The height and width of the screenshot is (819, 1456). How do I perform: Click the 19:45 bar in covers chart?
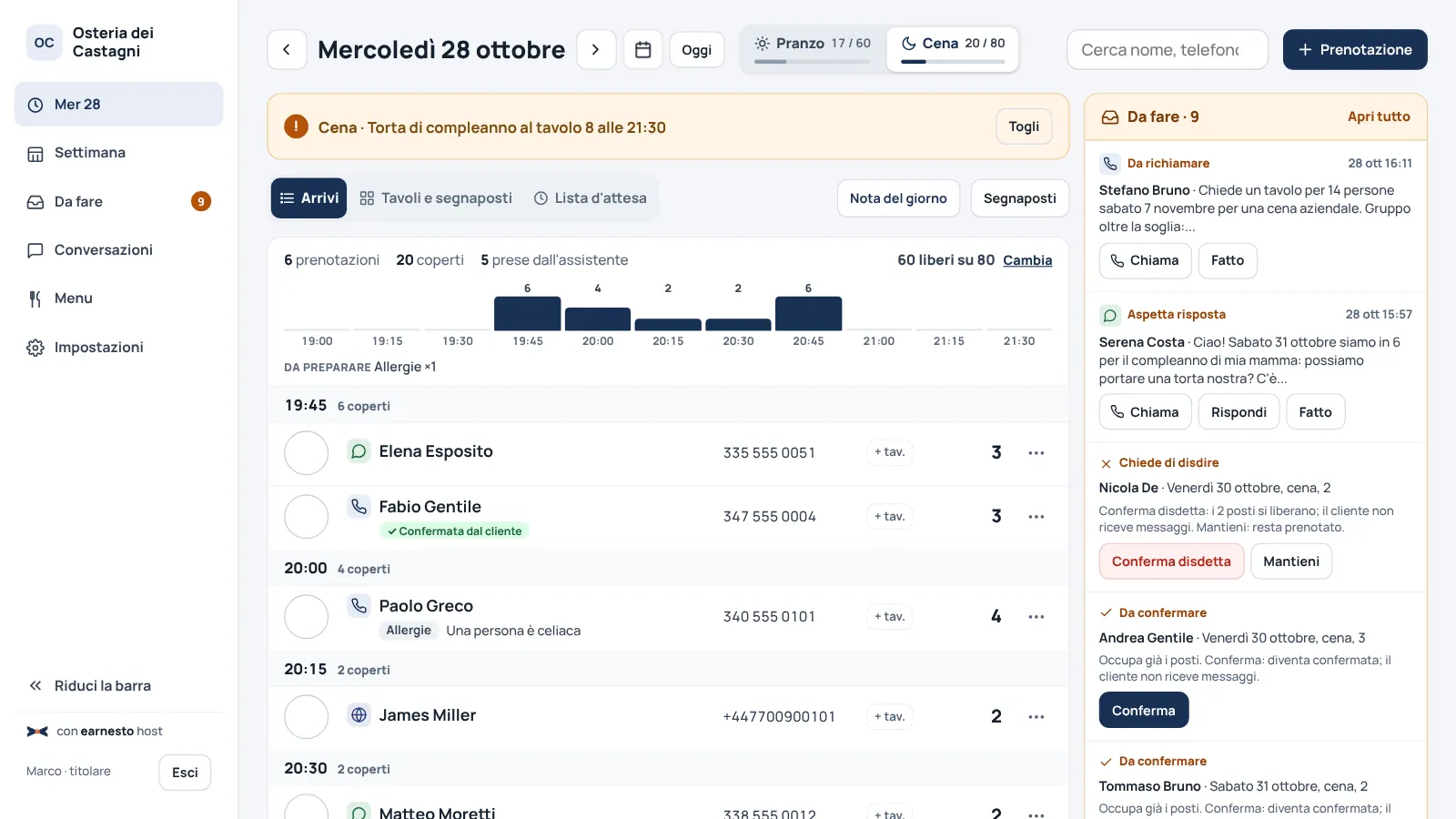tap(528, 313)
